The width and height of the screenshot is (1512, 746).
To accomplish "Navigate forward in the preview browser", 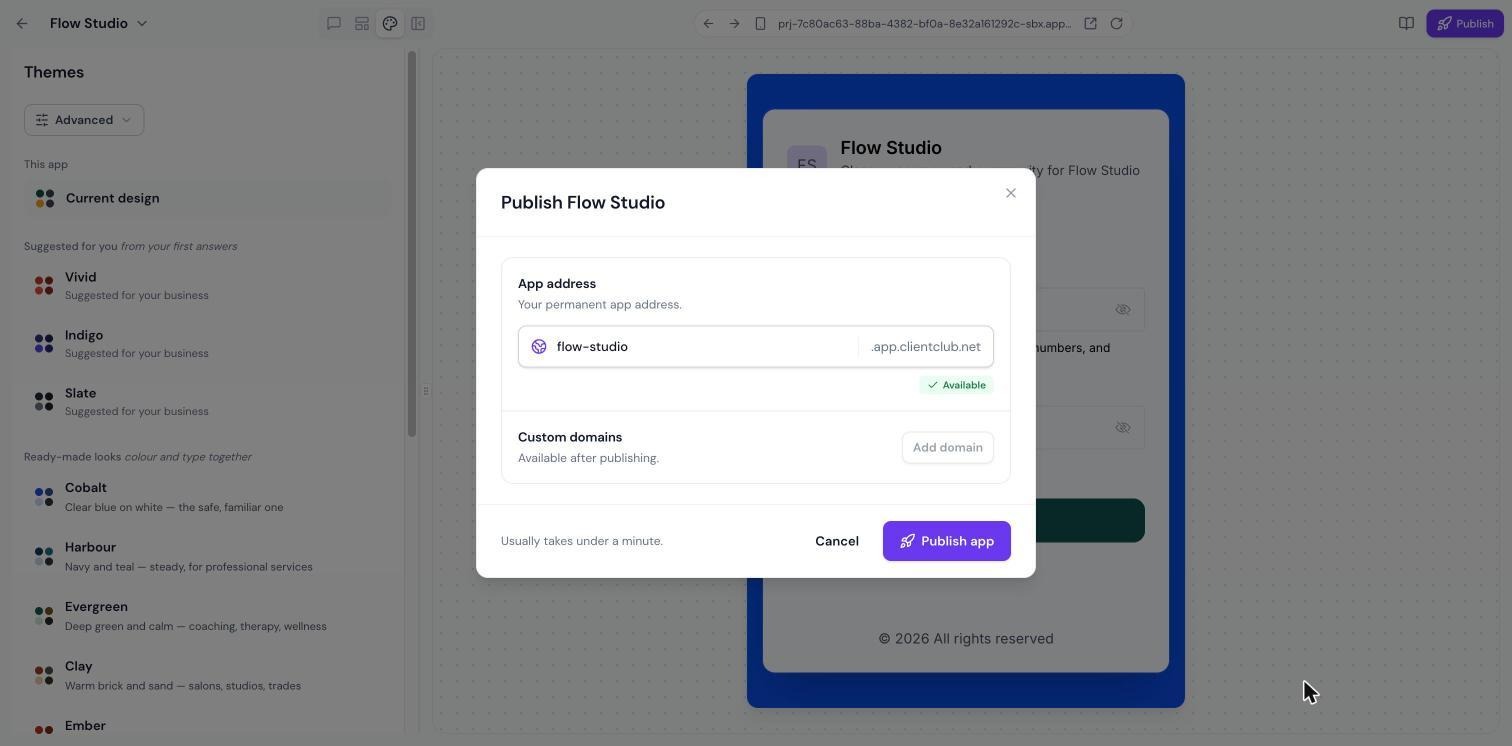I will tap(734, 23).
